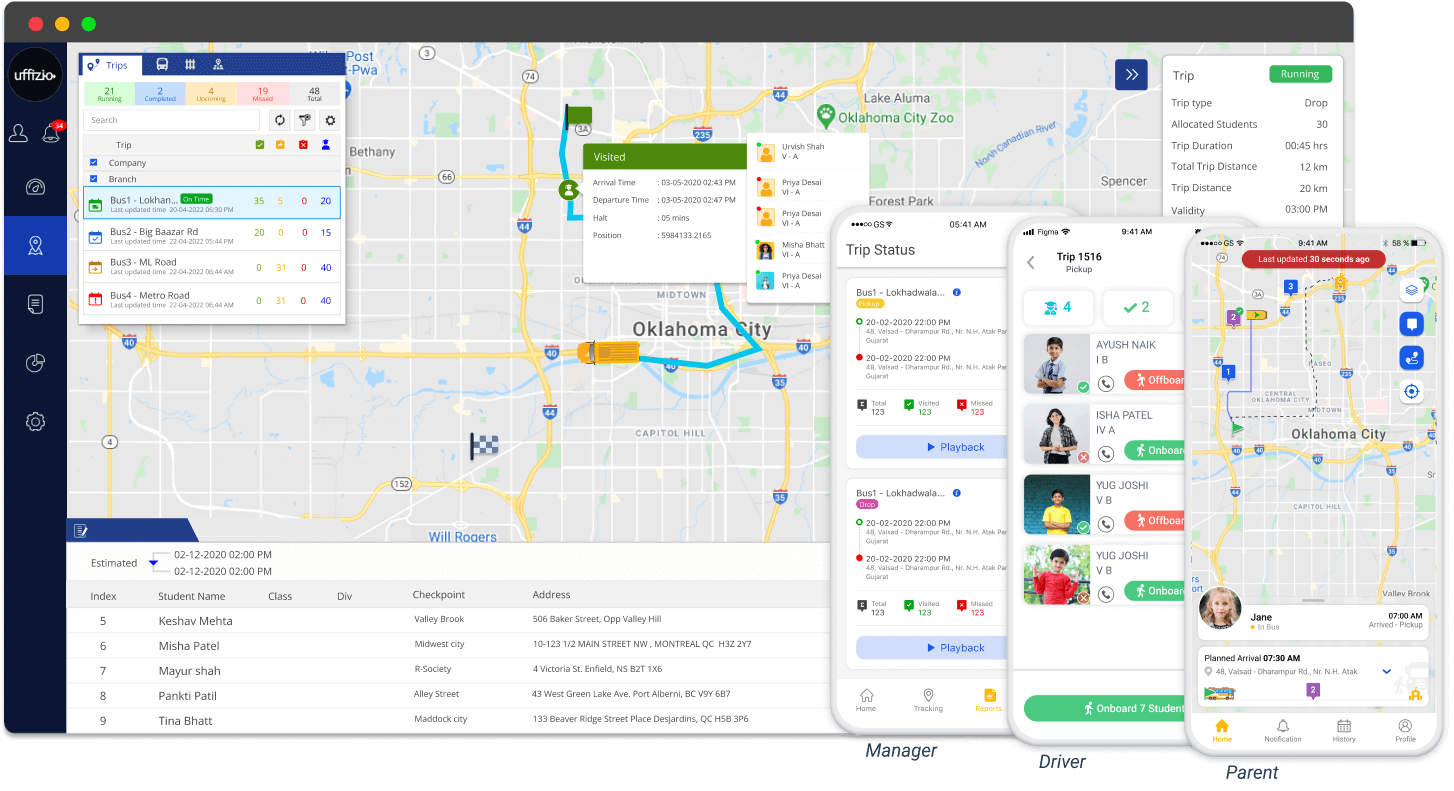Click the green student stop marker on route
Image resolution: width=1454 pixels, height=791 pixels.
(x=568, y=188)
